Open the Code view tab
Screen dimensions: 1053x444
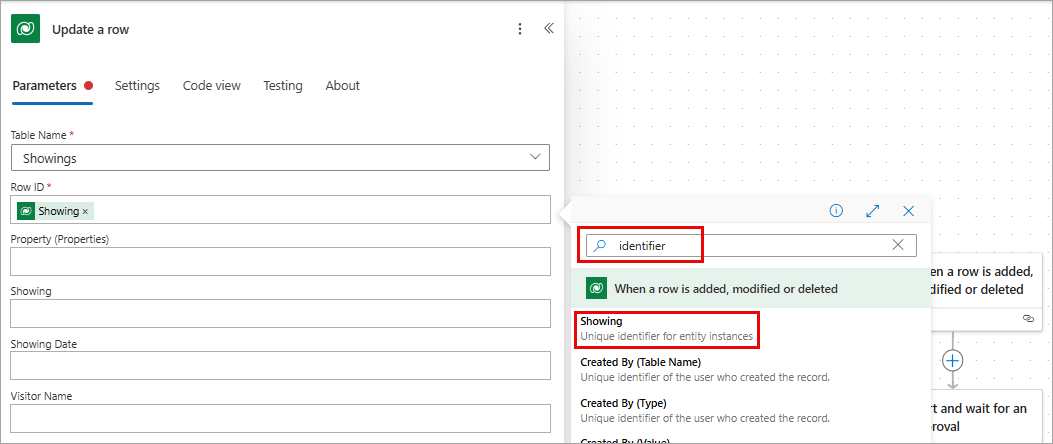[212, 86]
